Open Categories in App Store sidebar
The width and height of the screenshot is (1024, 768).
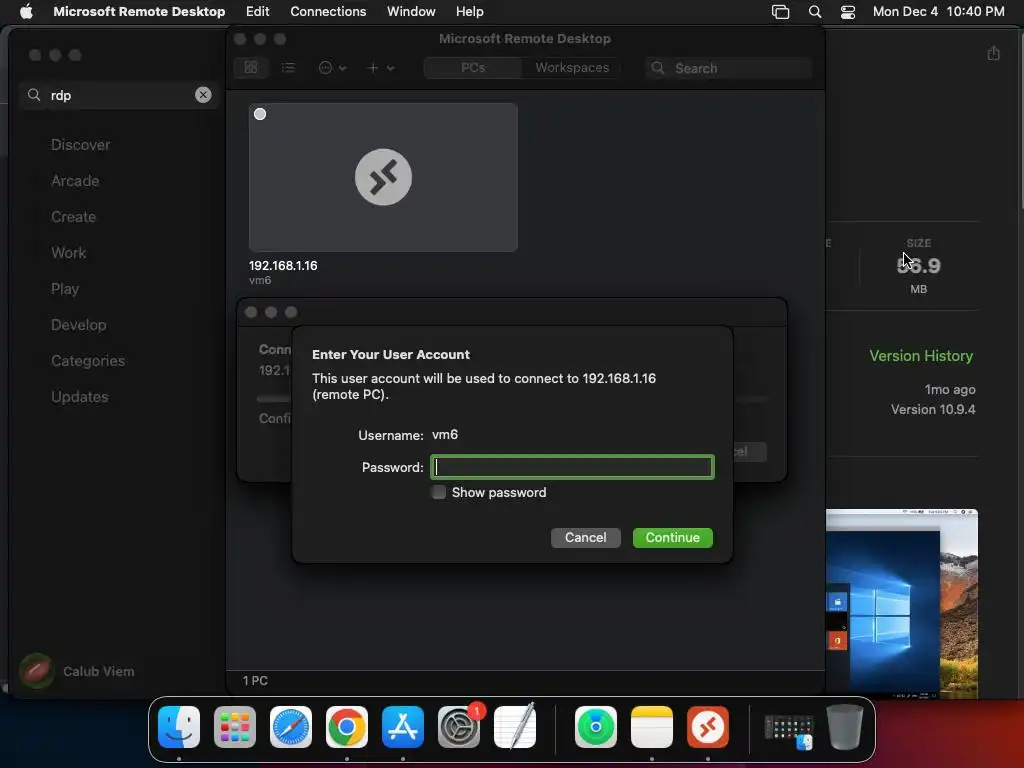(x=88, y=360)
